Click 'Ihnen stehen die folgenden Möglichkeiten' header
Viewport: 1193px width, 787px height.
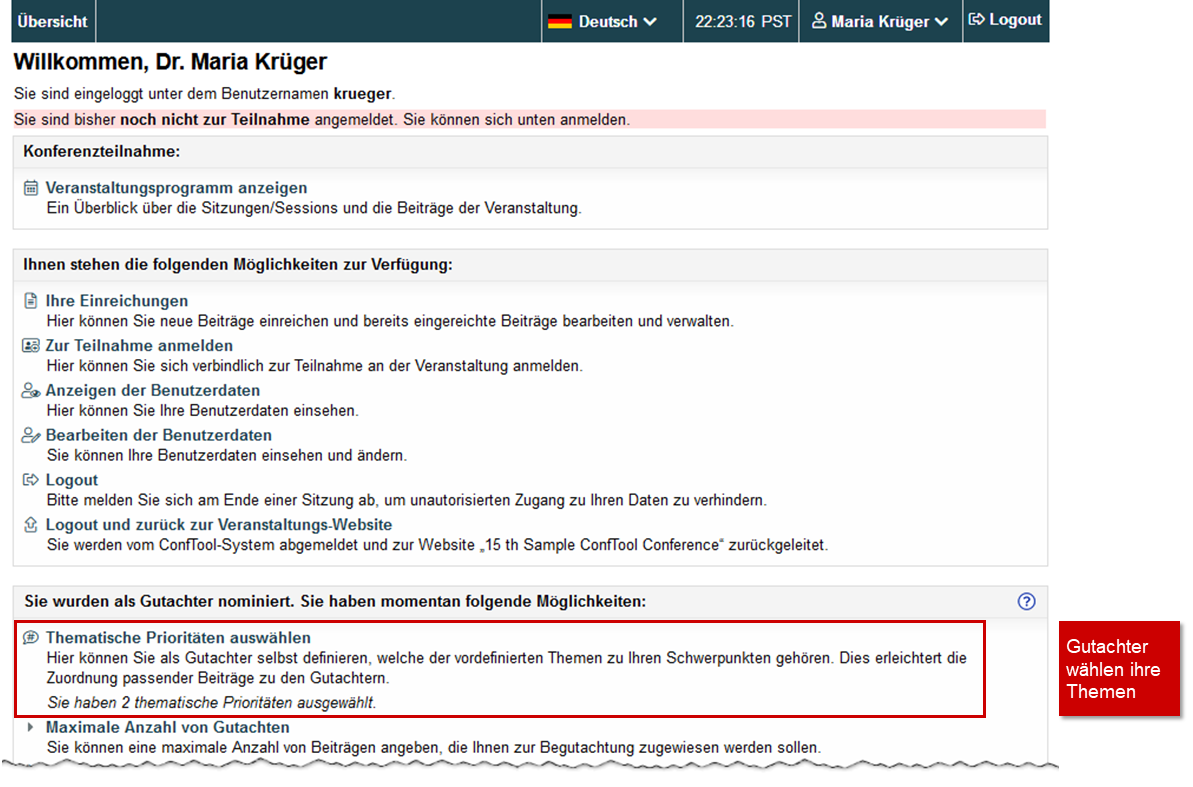[x=237, y=265]
